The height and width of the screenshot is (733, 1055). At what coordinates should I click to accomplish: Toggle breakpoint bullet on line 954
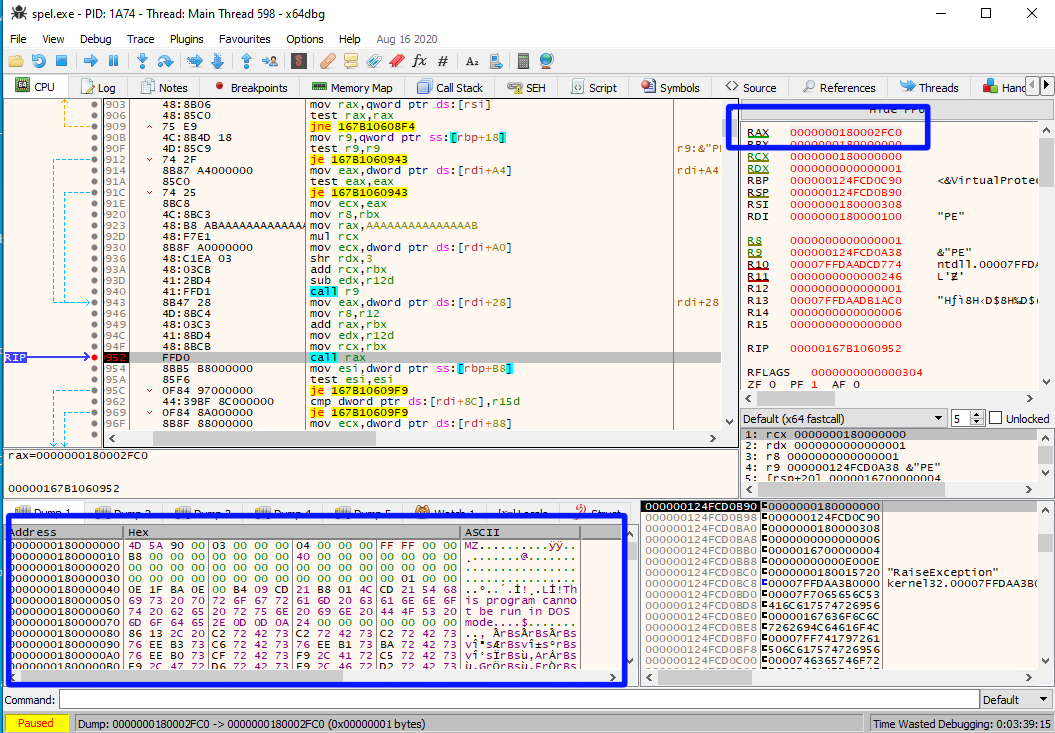pyautogui.click(x=95, y=368)
